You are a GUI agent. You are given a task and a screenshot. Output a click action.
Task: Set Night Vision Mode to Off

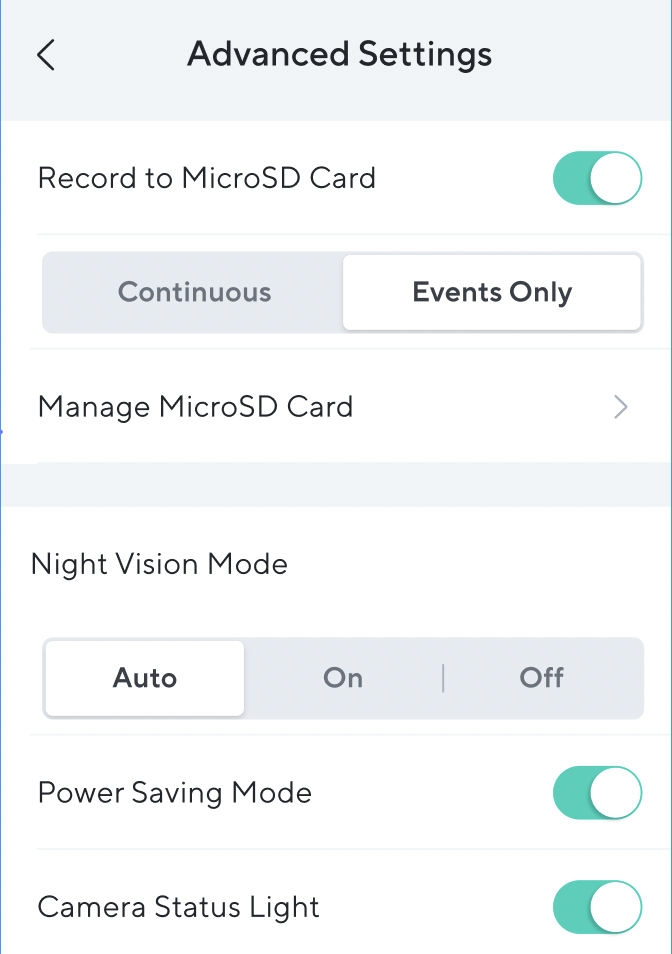pyautogui.click(x=541, y=678)
